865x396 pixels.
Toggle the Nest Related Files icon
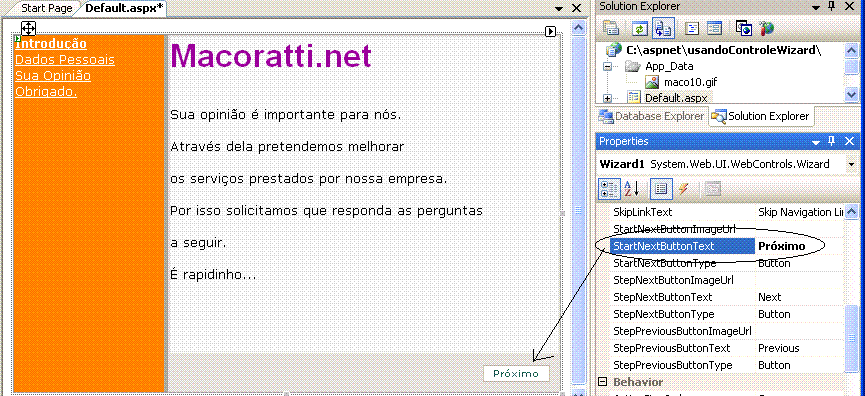tap(663, 28)
